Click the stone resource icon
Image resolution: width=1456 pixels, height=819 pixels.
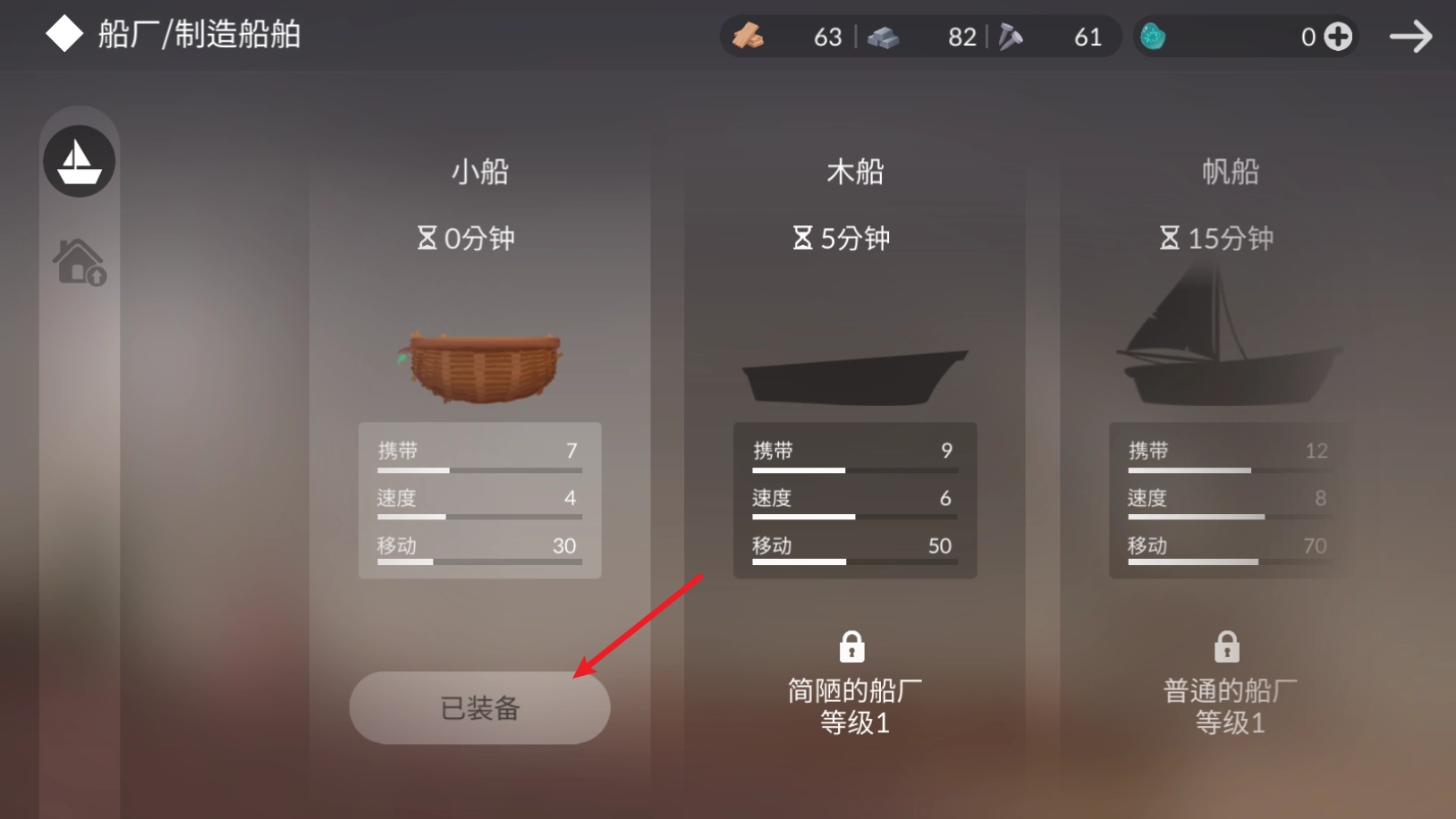(883, 38)
